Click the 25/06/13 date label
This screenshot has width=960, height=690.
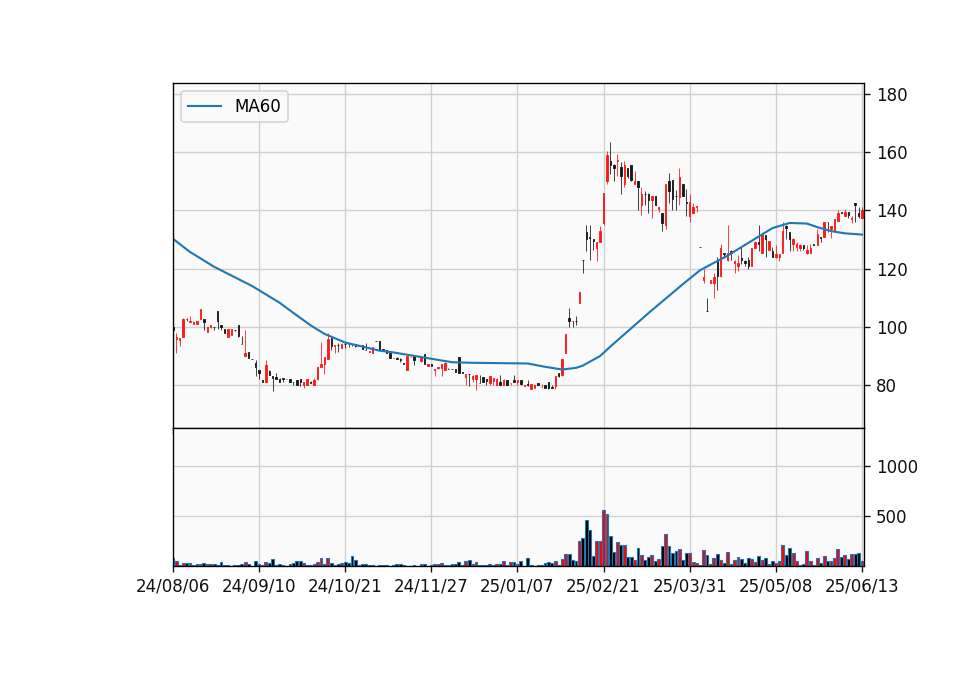pos(862,586)
